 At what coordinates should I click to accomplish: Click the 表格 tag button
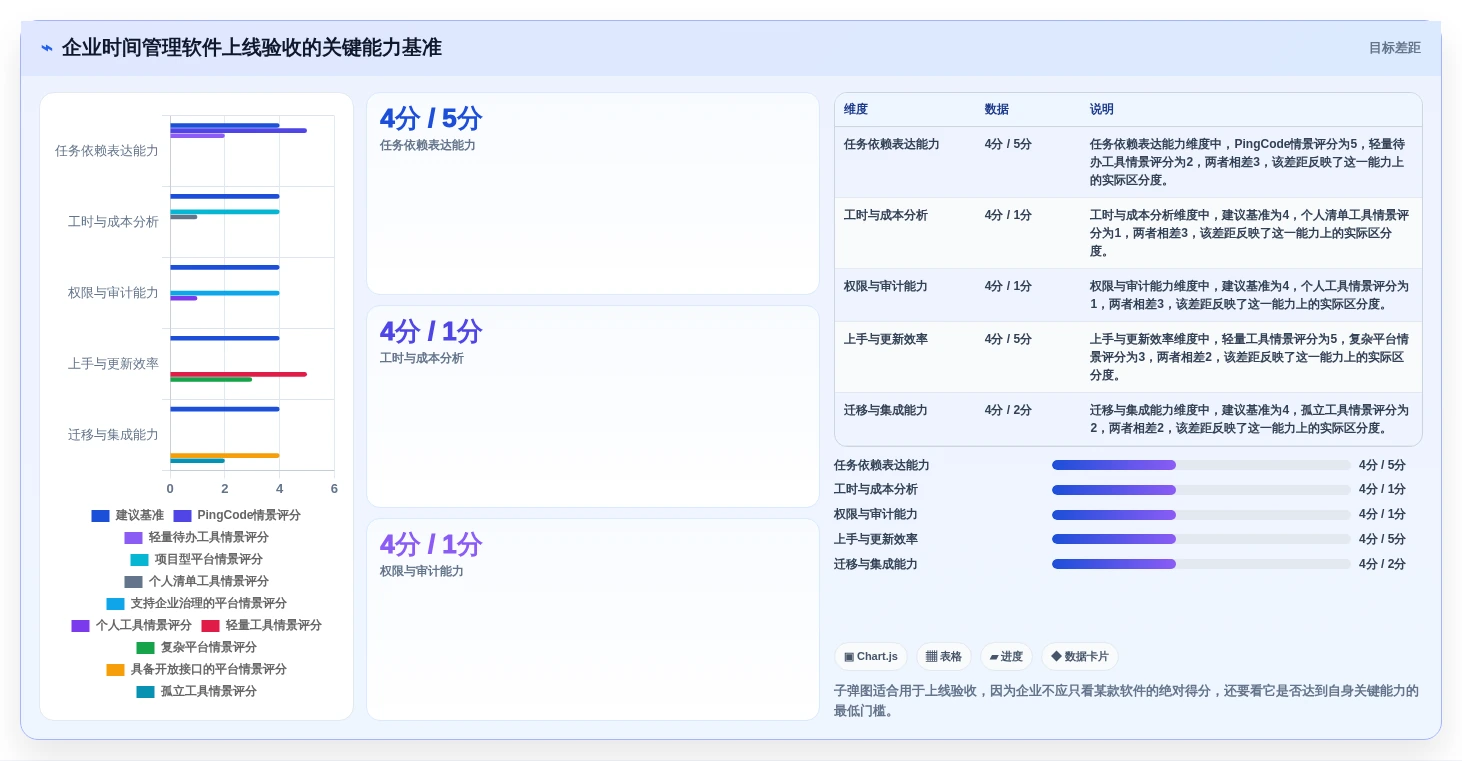pos(944,657)
